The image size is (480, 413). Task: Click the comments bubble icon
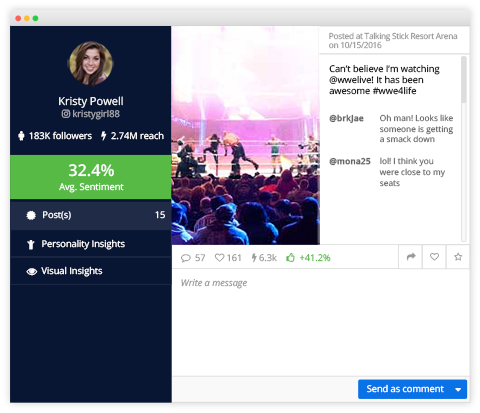tap(186, 258)
